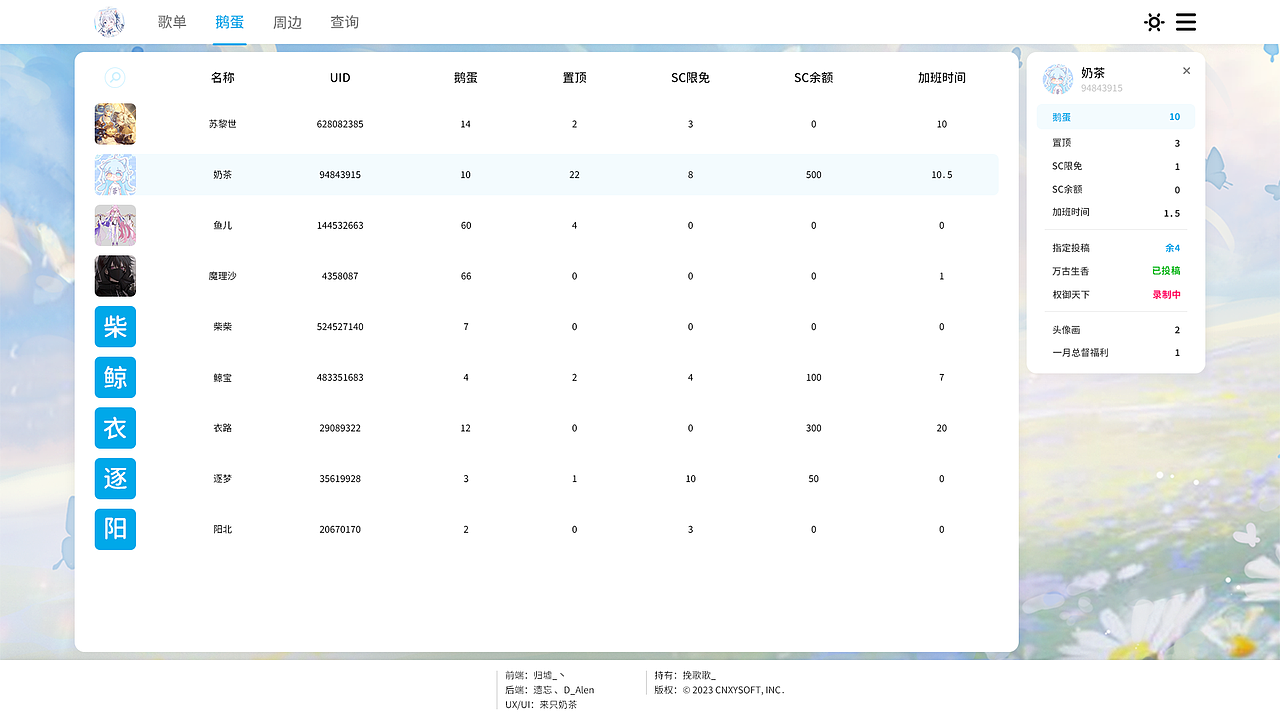Image resolution: width=1280 pixels, height=720 pixels.
Task: Click the 已投稿 status for 万古生香
Action: pyautogui.click(x=1166, y=271)
